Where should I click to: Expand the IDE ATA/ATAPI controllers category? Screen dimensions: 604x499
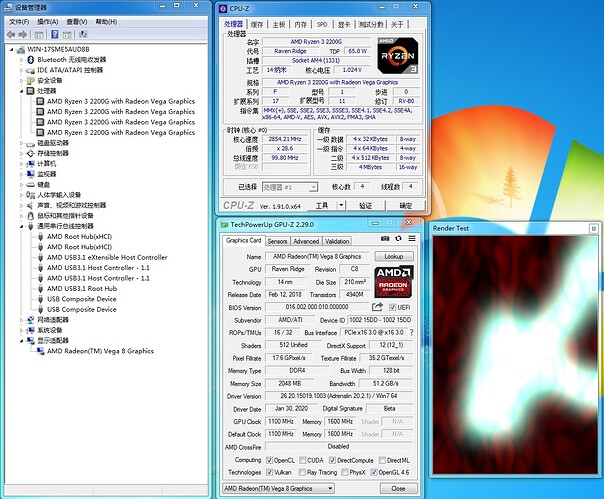[x=22, y=71]
